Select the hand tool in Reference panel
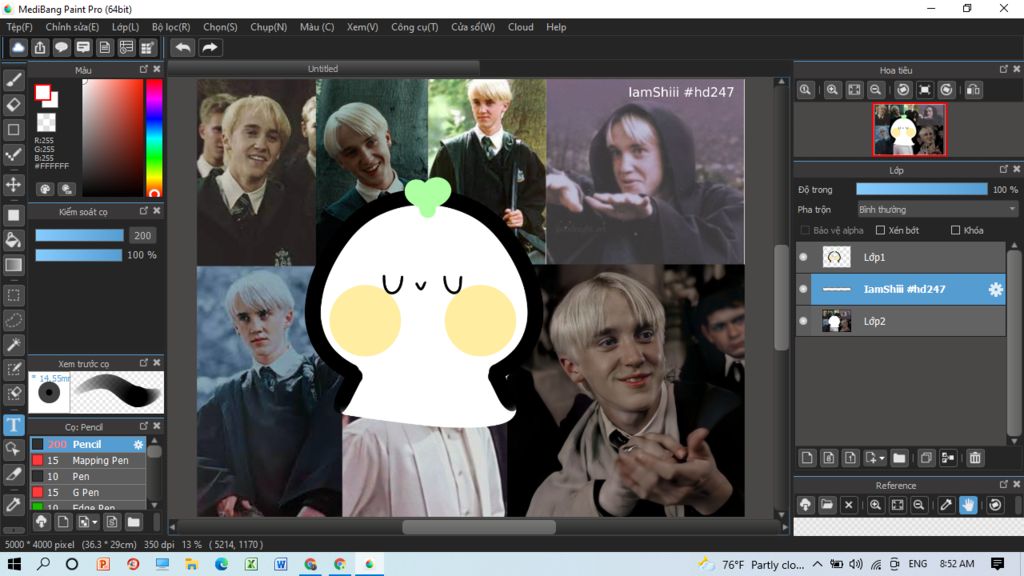Image resolution: width=1024 pixels, height=576 pixels. [968, 505]
